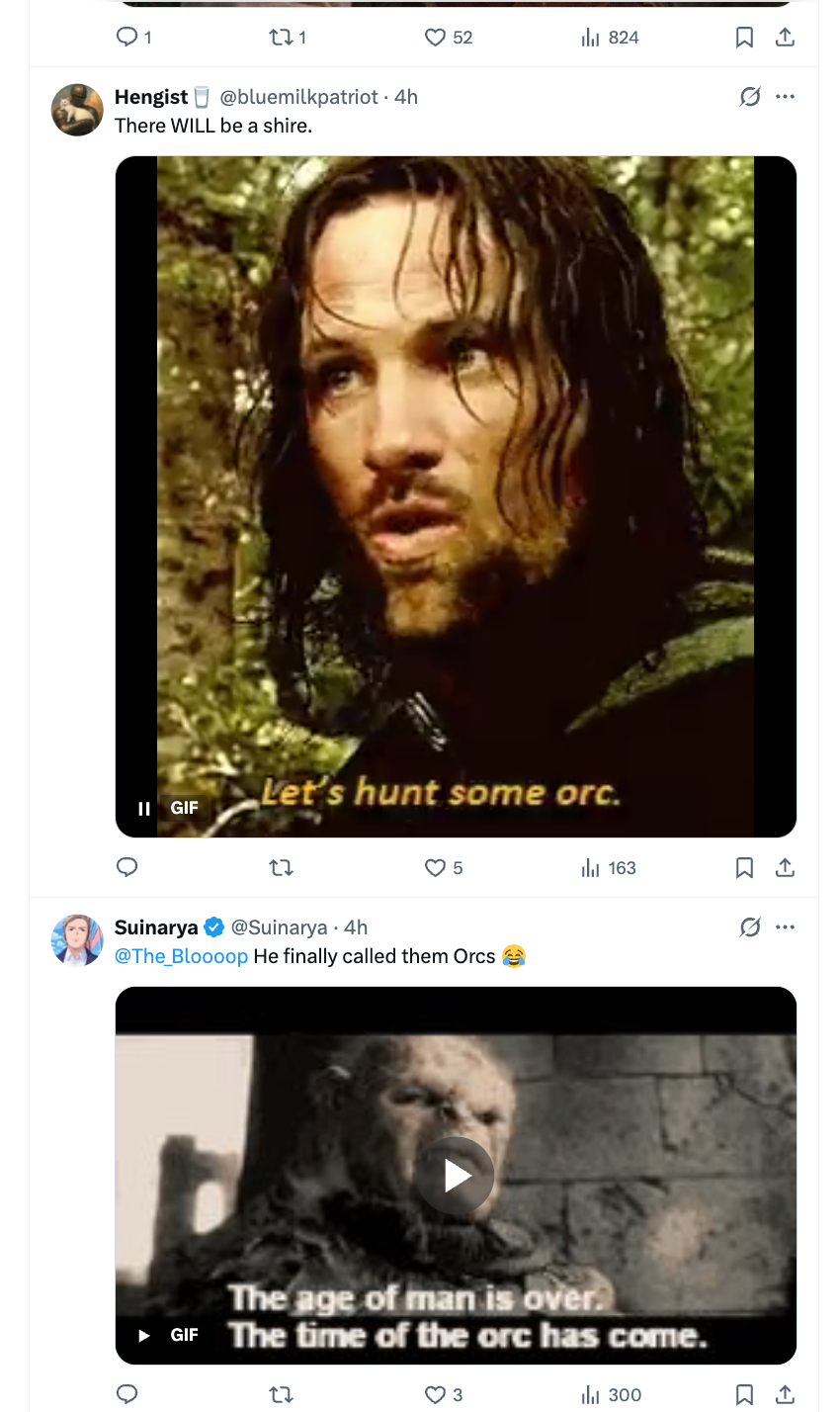This screenshot has height=1412, width=840.
Task: Like Hengist's post with 5 likes
Action: pyautogui.click(x=436, y=867)
